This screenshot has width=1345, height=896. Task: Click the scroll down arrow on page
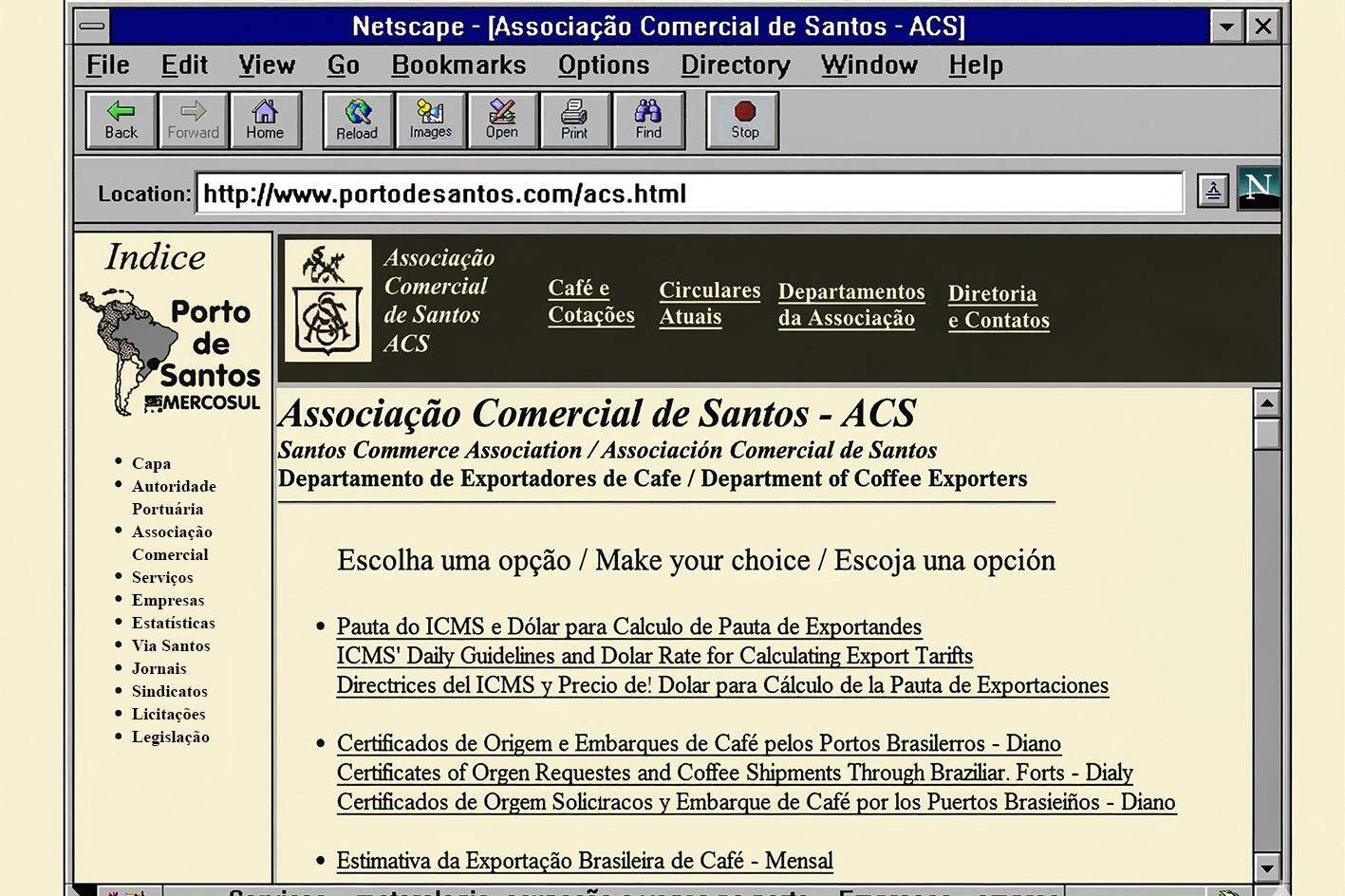(x=1266, y=867)
